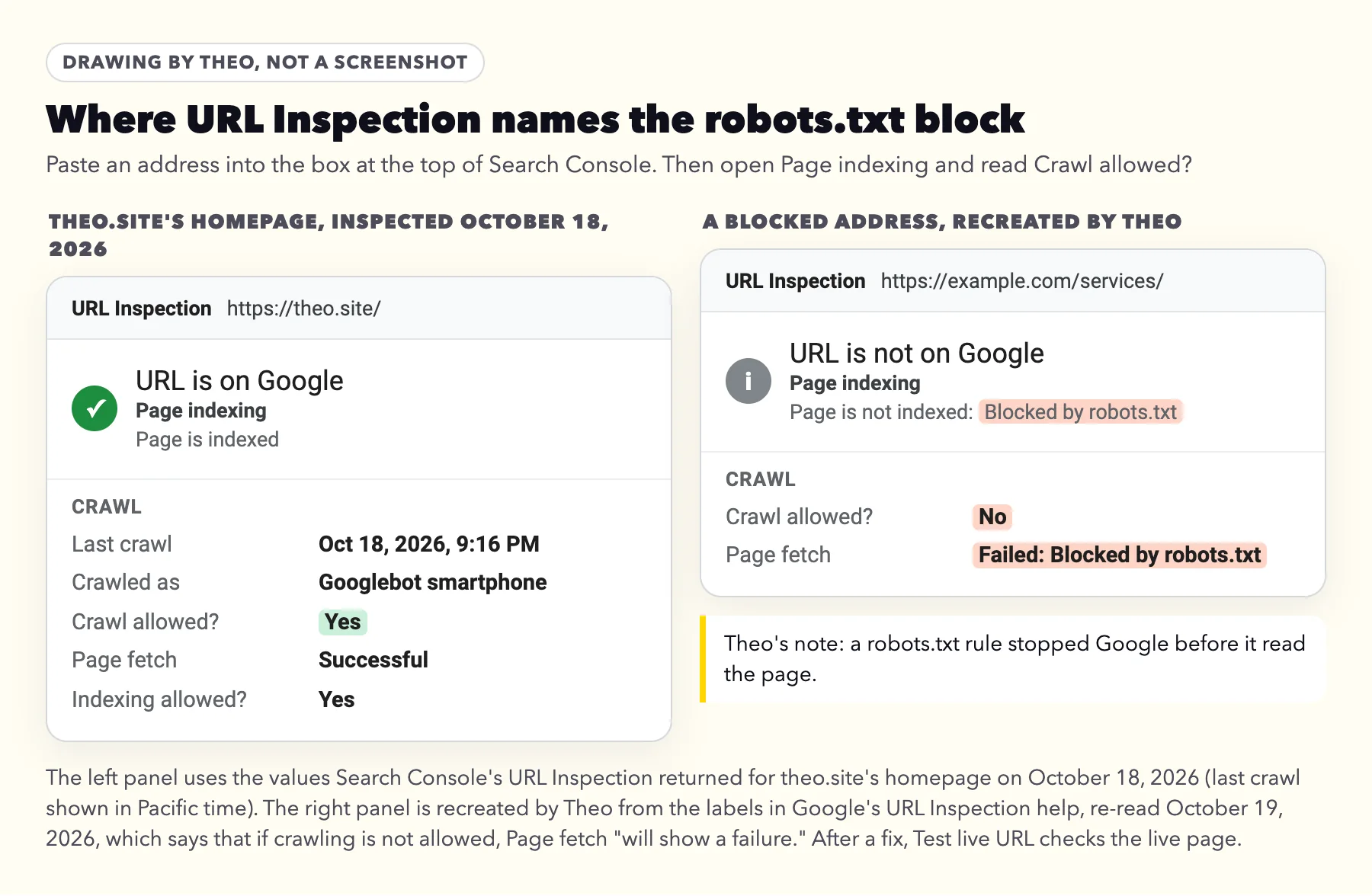Click 'Crawl allowed?' label in example.com panel
Screen dimensions: 1372x896
tap(799, 517)
